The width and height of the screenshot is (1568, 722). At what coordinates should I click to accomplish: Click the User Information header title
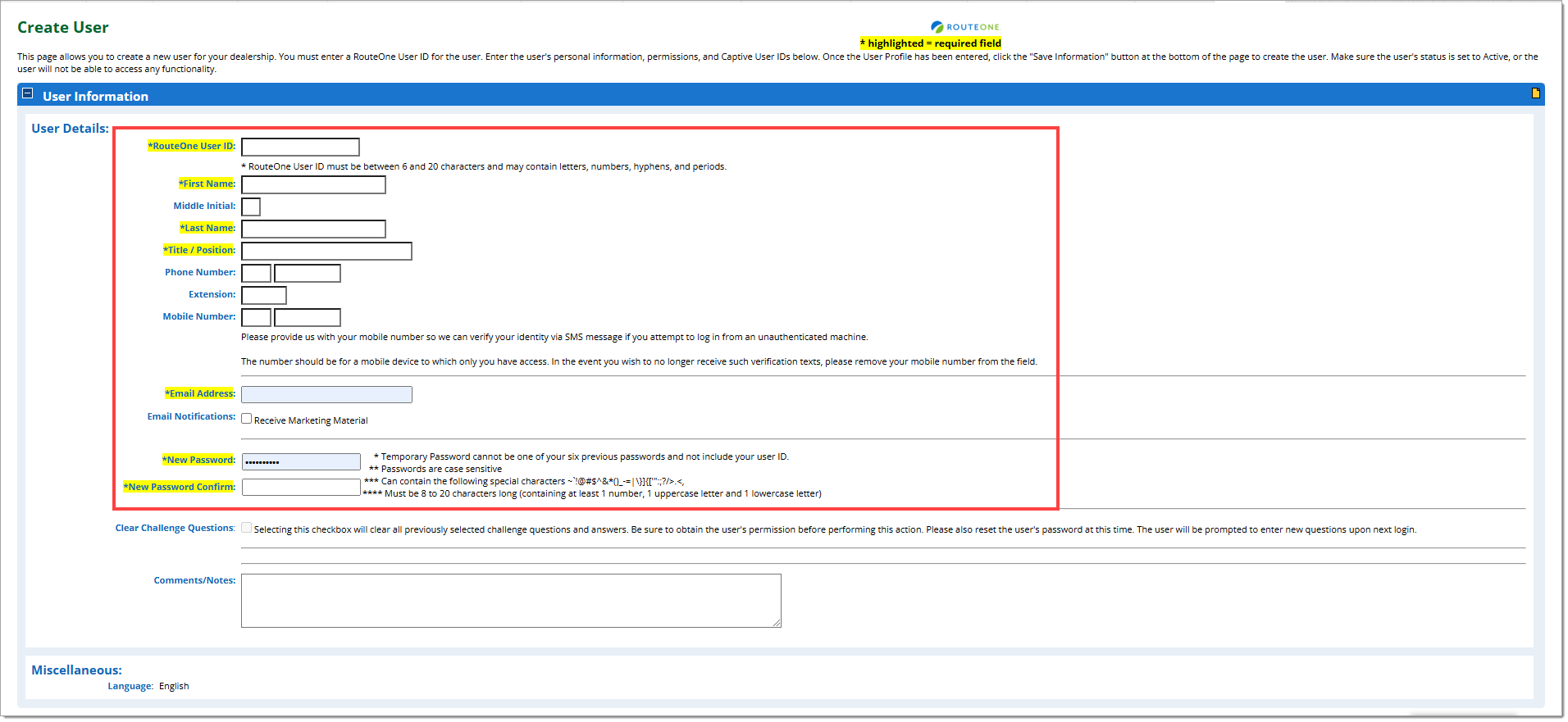pyautogui.click(x=95, y=96)
